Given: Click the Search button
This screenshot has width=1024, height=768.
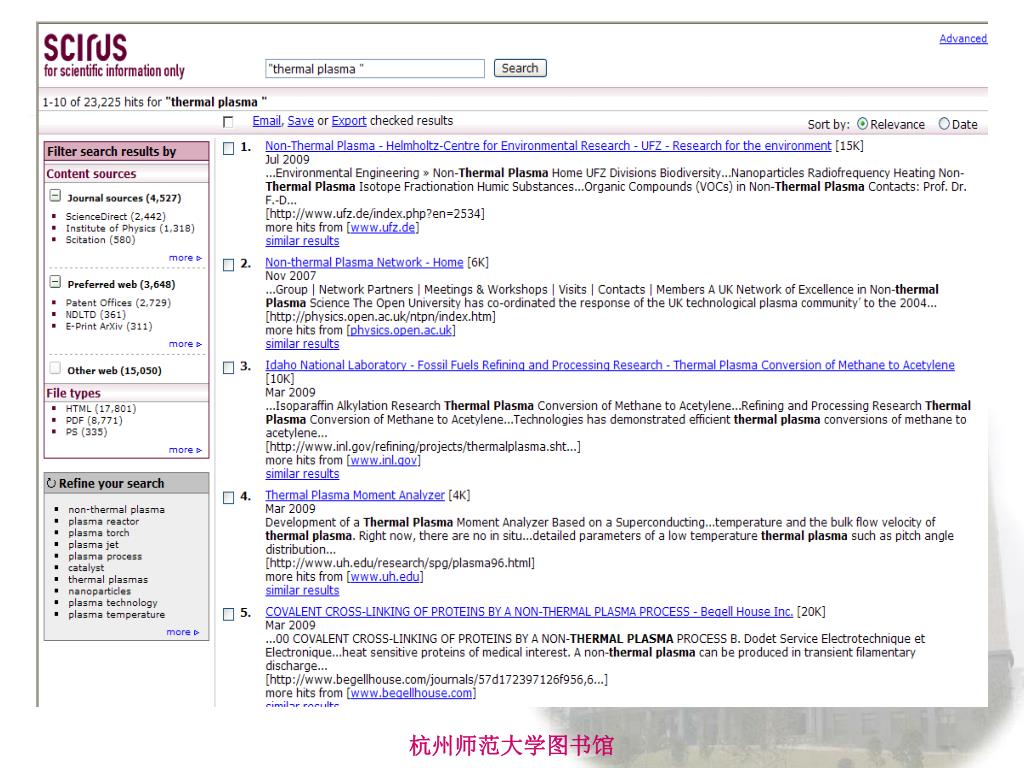Looking at the screenshot, I should [x=520, y=68].
